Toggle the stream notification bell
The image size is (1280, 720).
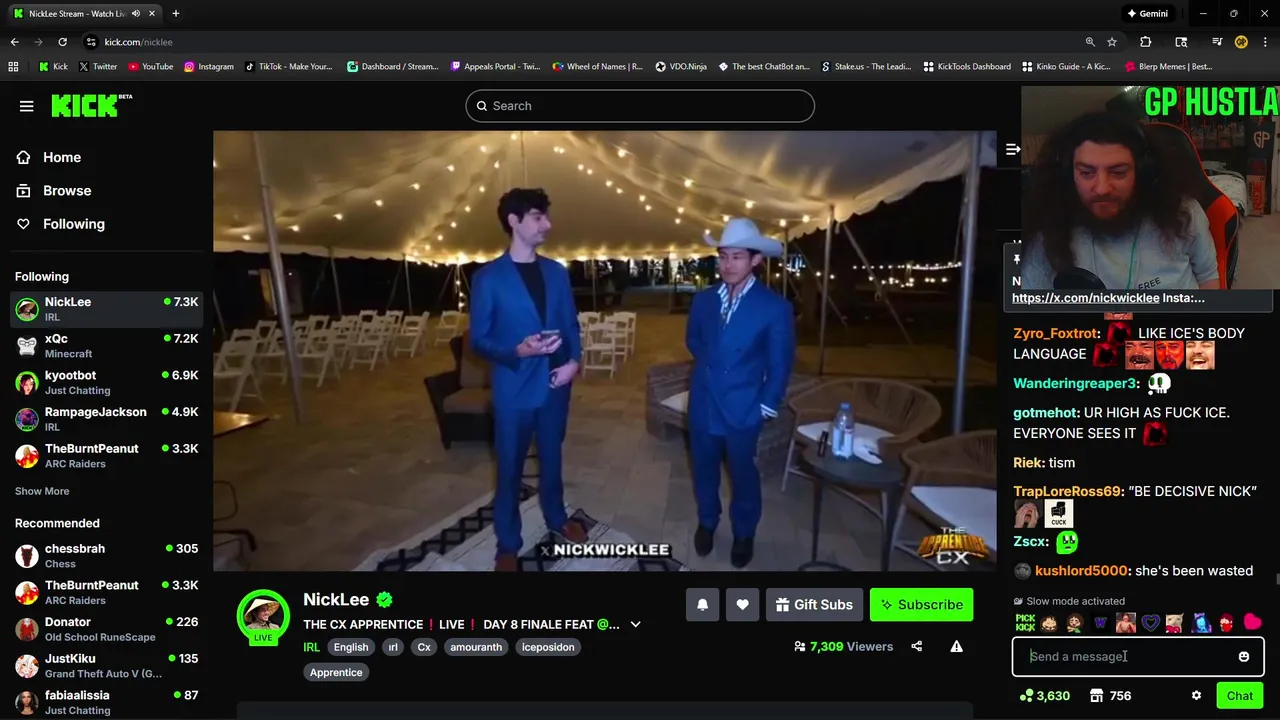point(702,604)
